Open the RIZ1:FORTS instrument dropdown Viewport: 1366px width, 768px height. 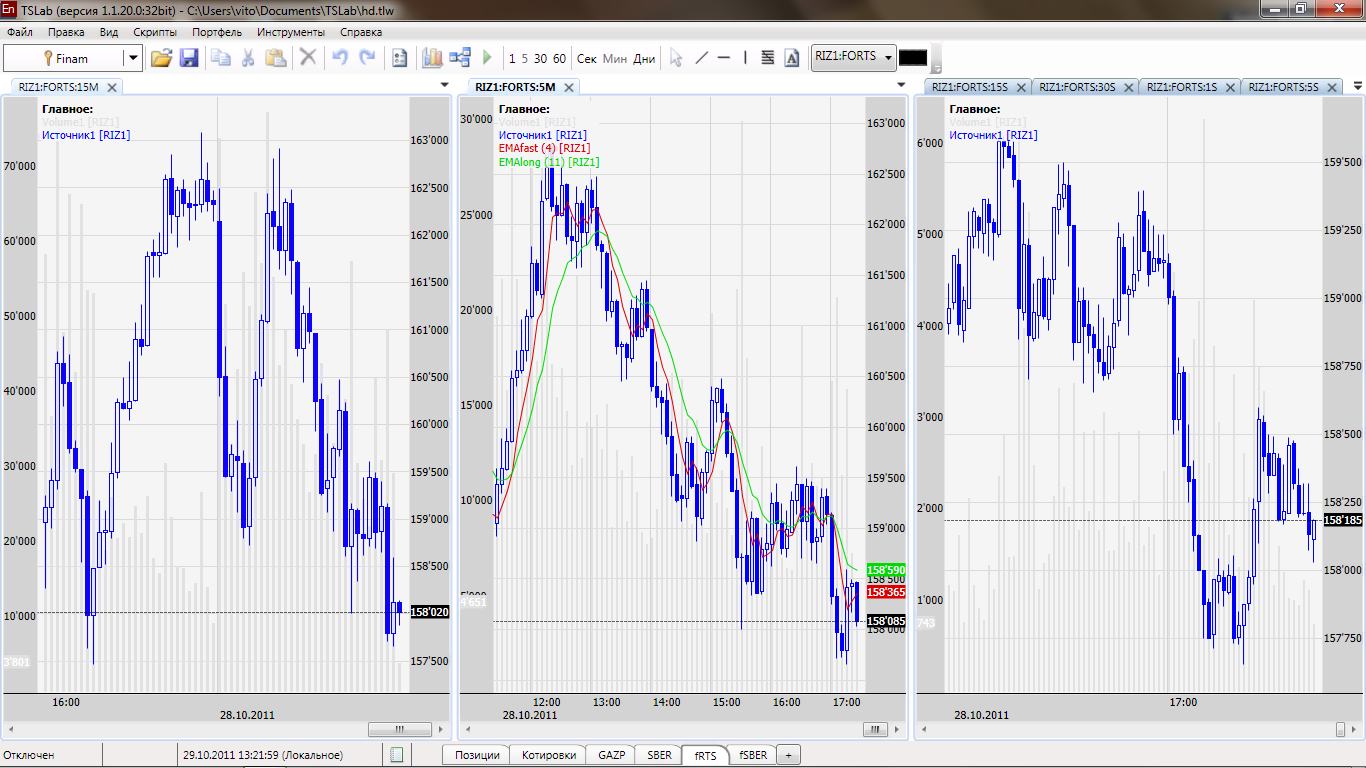pos(887,57)
